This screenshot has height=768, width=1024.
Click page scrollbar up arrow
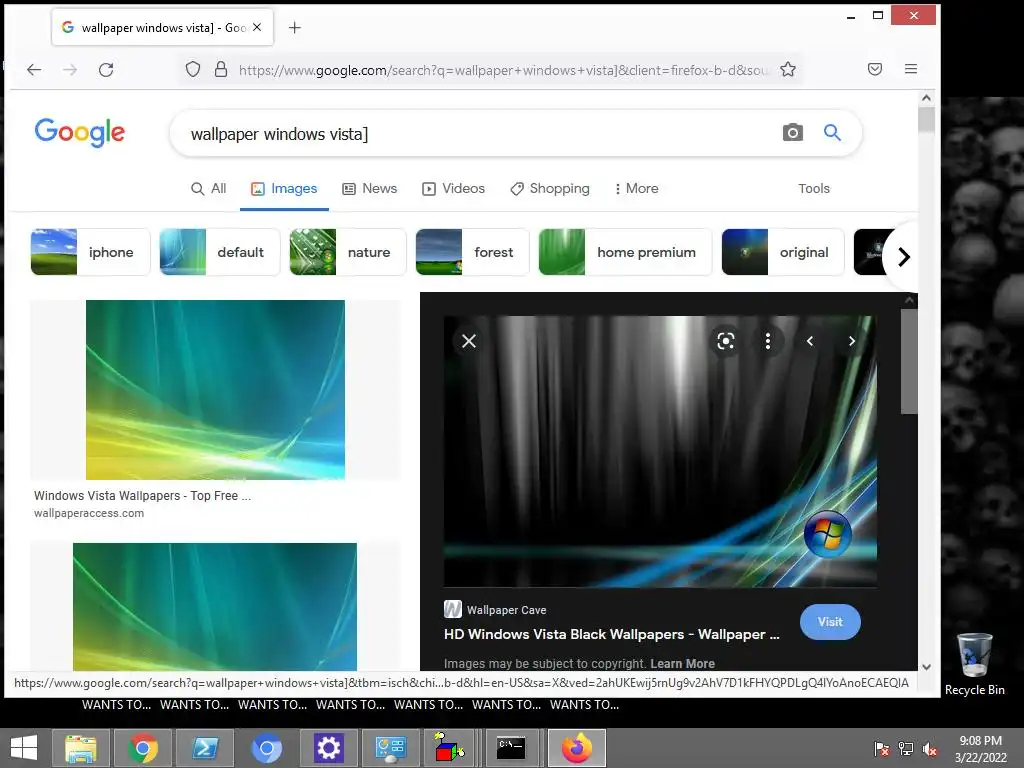[x=926, y=98]
